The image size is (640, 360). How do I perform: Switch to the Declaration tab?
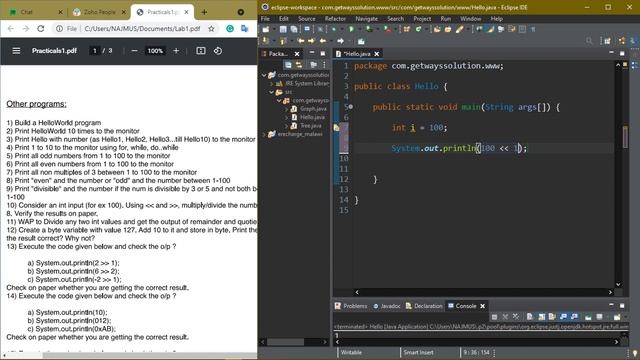424,306
